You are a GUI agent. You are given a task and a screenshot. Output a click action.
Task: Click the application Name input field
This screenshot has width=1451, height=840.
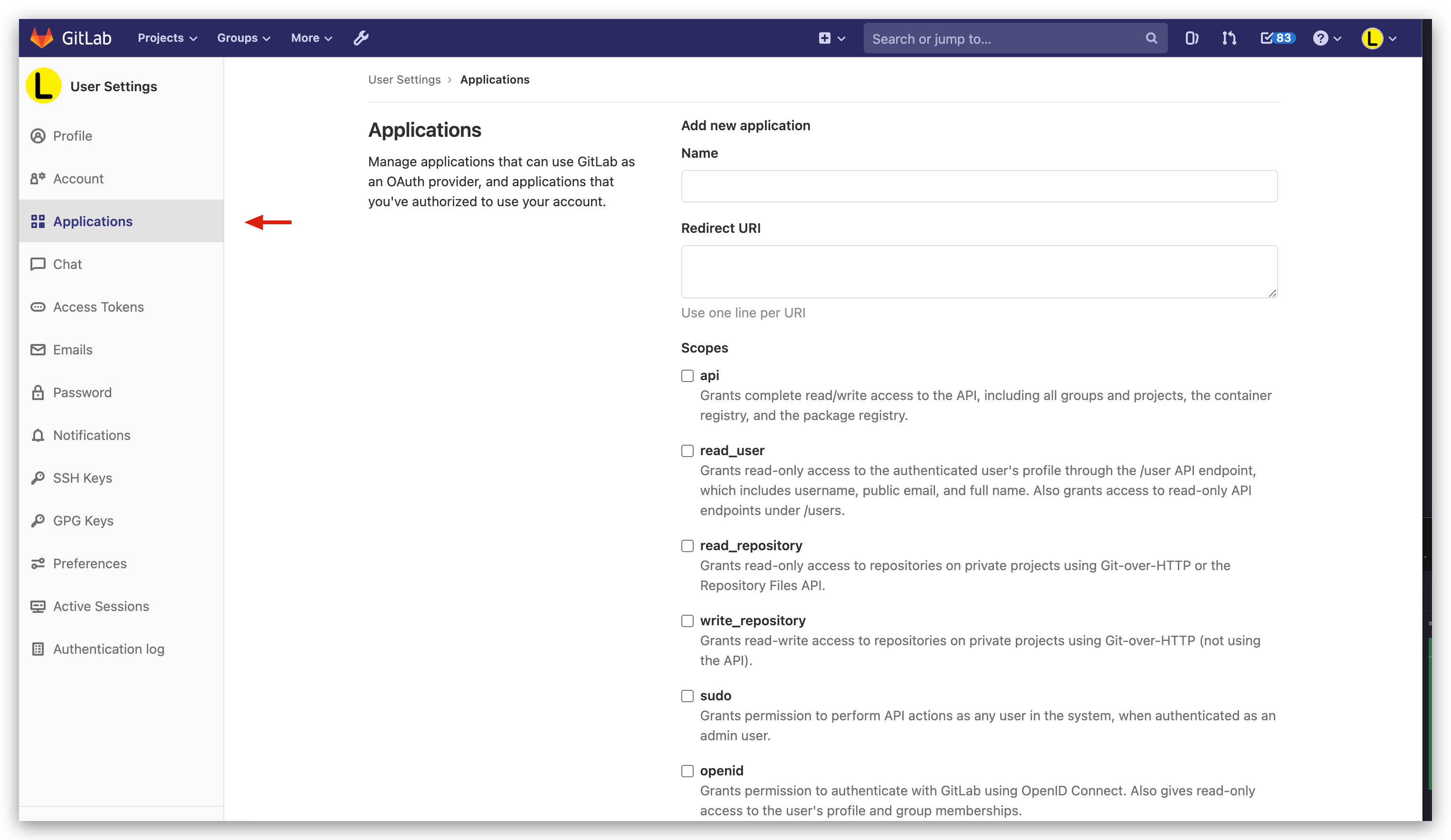979,186
